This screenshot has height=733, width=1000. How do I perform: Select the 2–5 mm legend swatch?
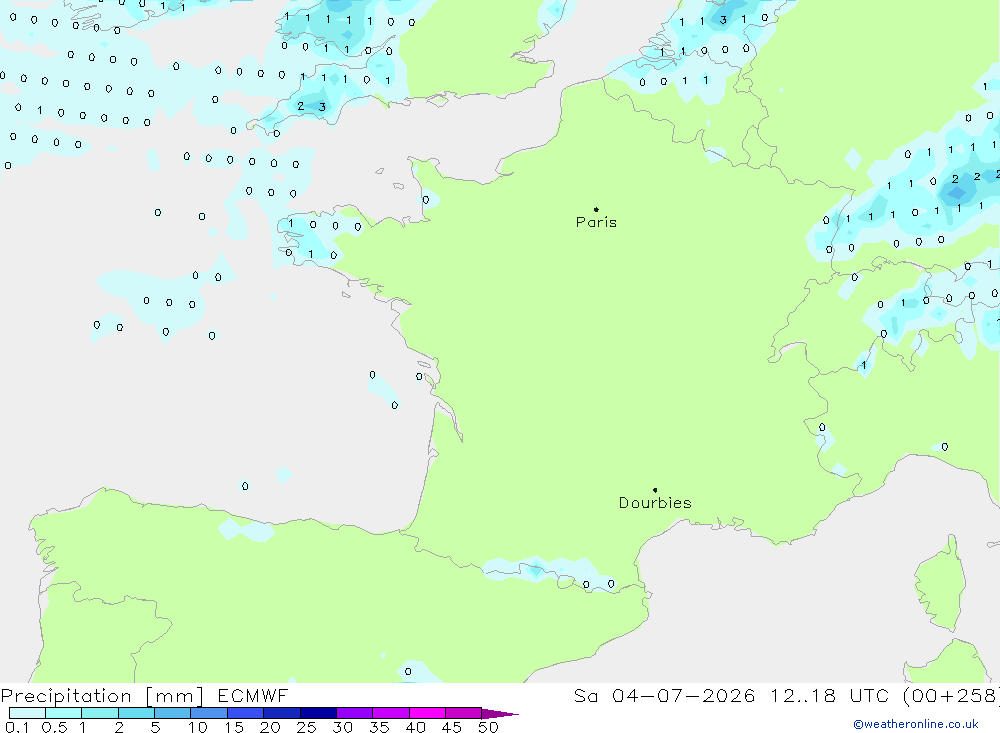(x=136, y=713)
